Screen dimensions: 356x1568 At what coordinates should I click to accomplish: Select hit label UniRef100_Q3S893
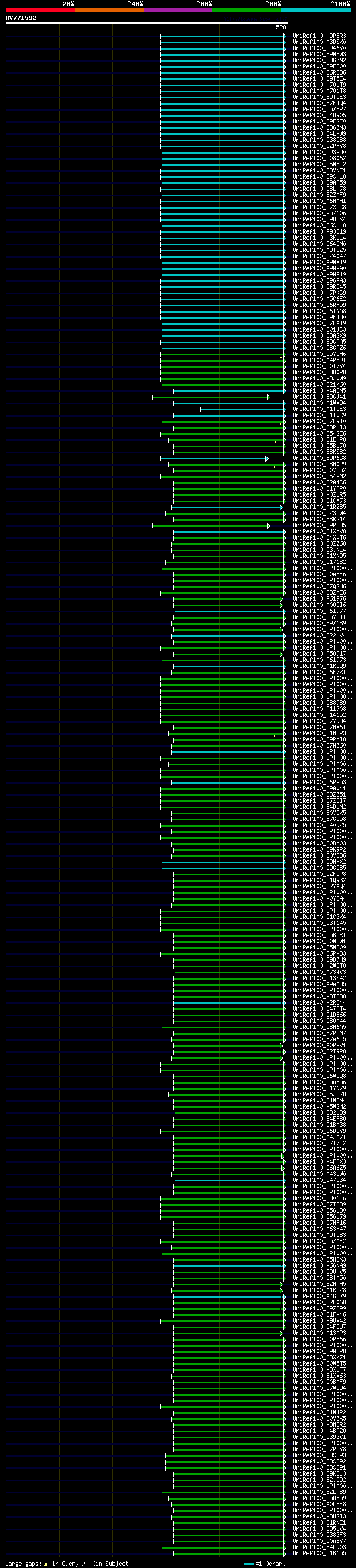[x=319, y=1457]
